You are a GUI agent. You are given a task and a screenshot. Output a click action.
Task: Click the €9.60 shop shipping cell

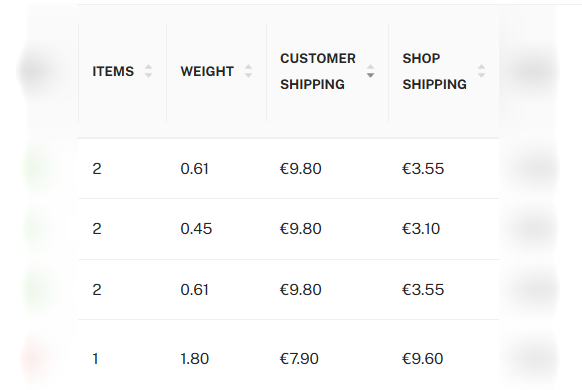tap(422, 359)
